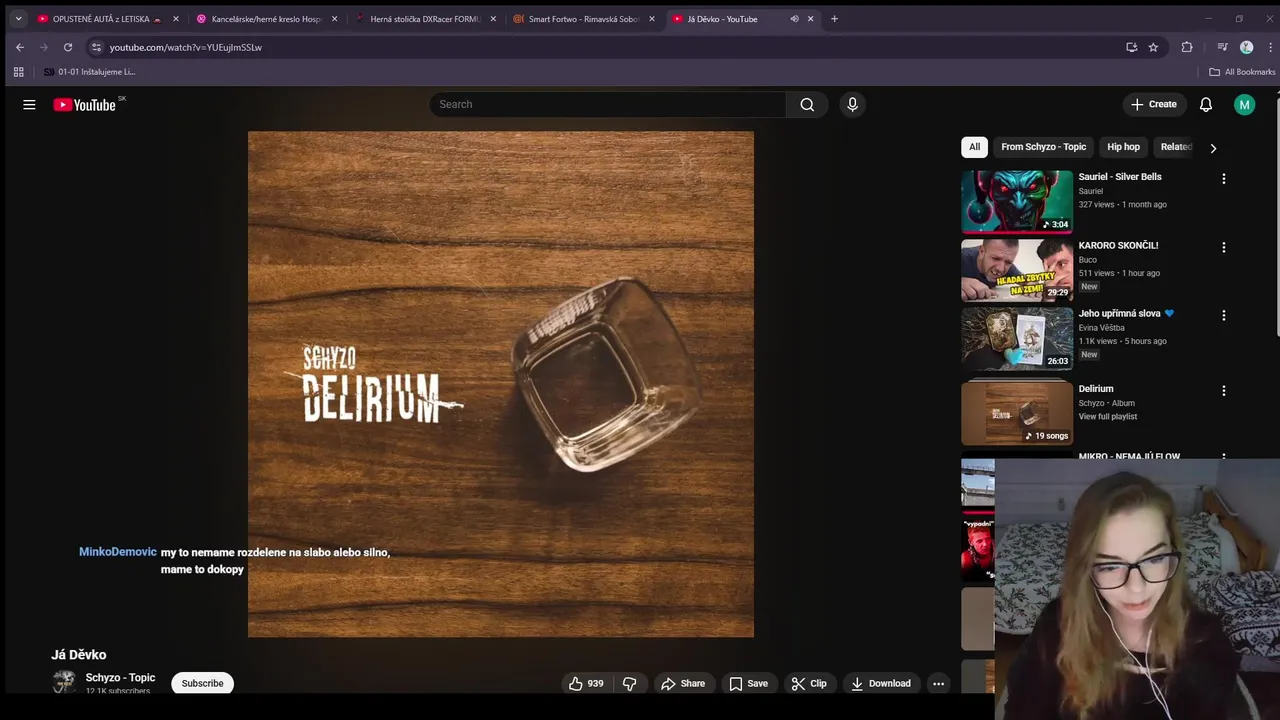1280x720 pixels.
Task: Like the video with thumbs up
Action: tap(586, 683)
